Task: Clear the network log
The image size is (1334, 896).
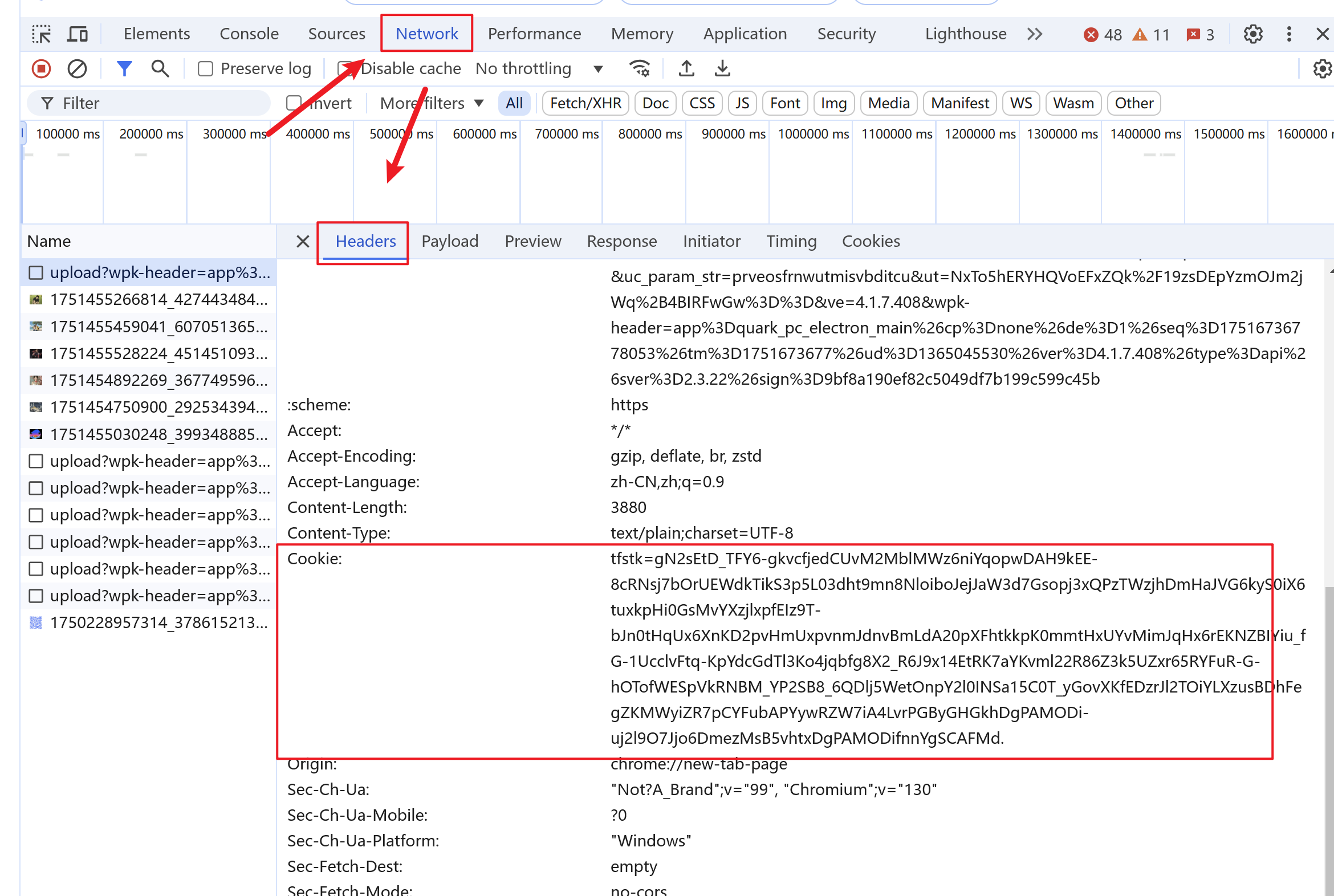Action: (77, 68)
